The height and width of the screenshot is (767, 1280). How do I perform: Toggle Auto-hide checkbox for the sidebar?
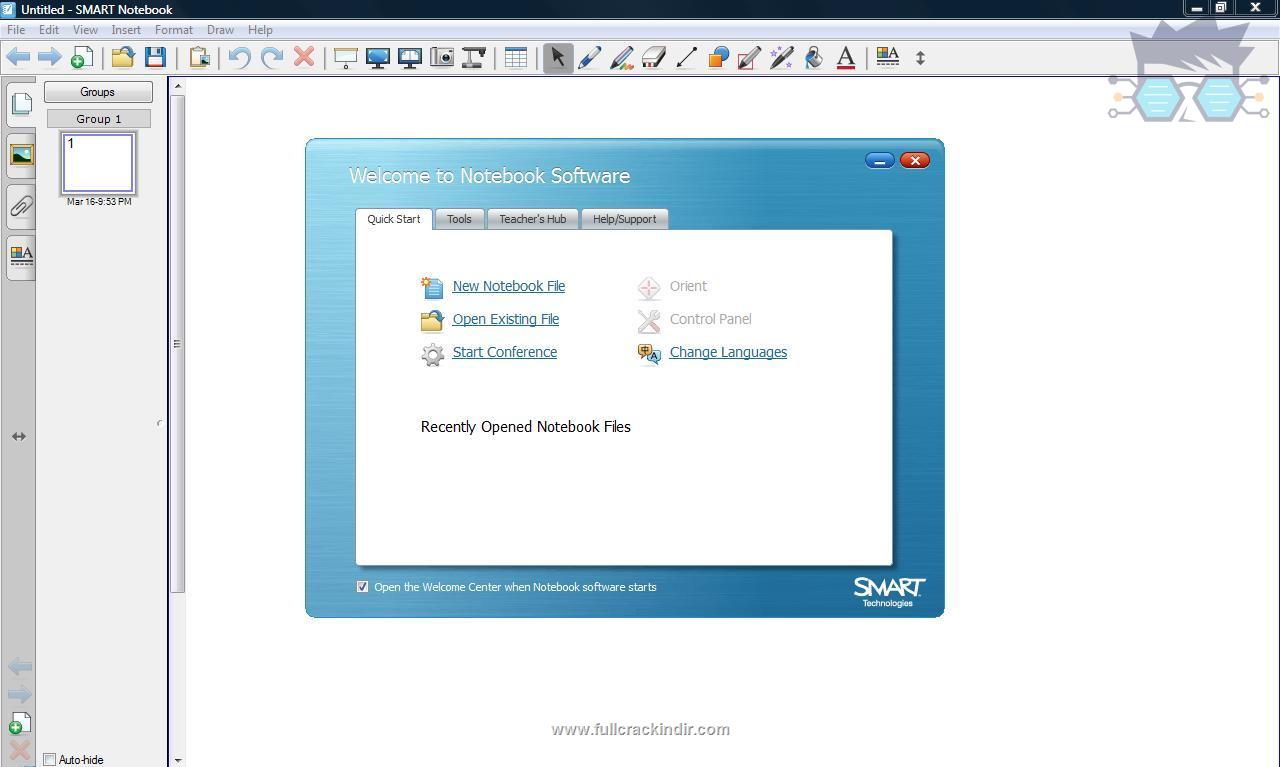(x=49, y=759)
